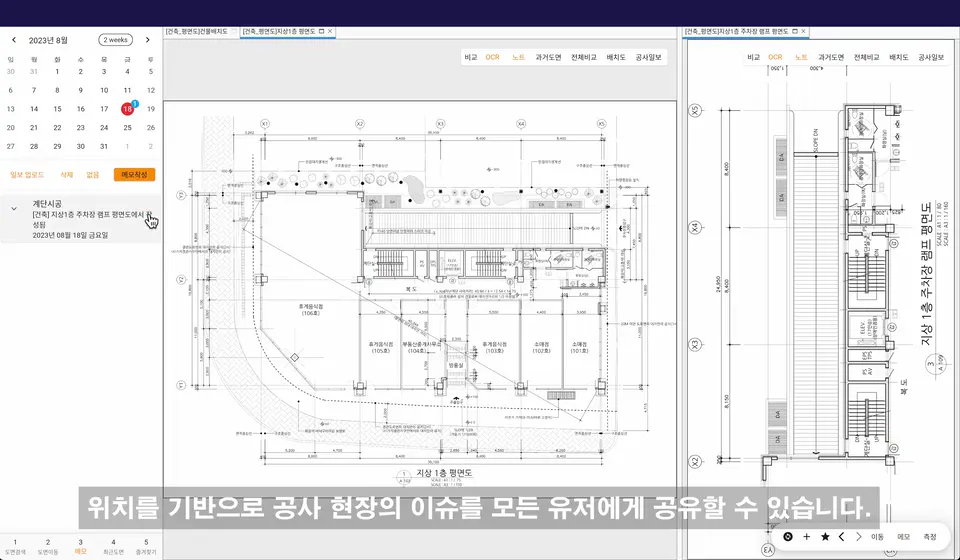960x560 pixels.
Task: Select August 18 highlighted date
Action: tap(127, 109)
